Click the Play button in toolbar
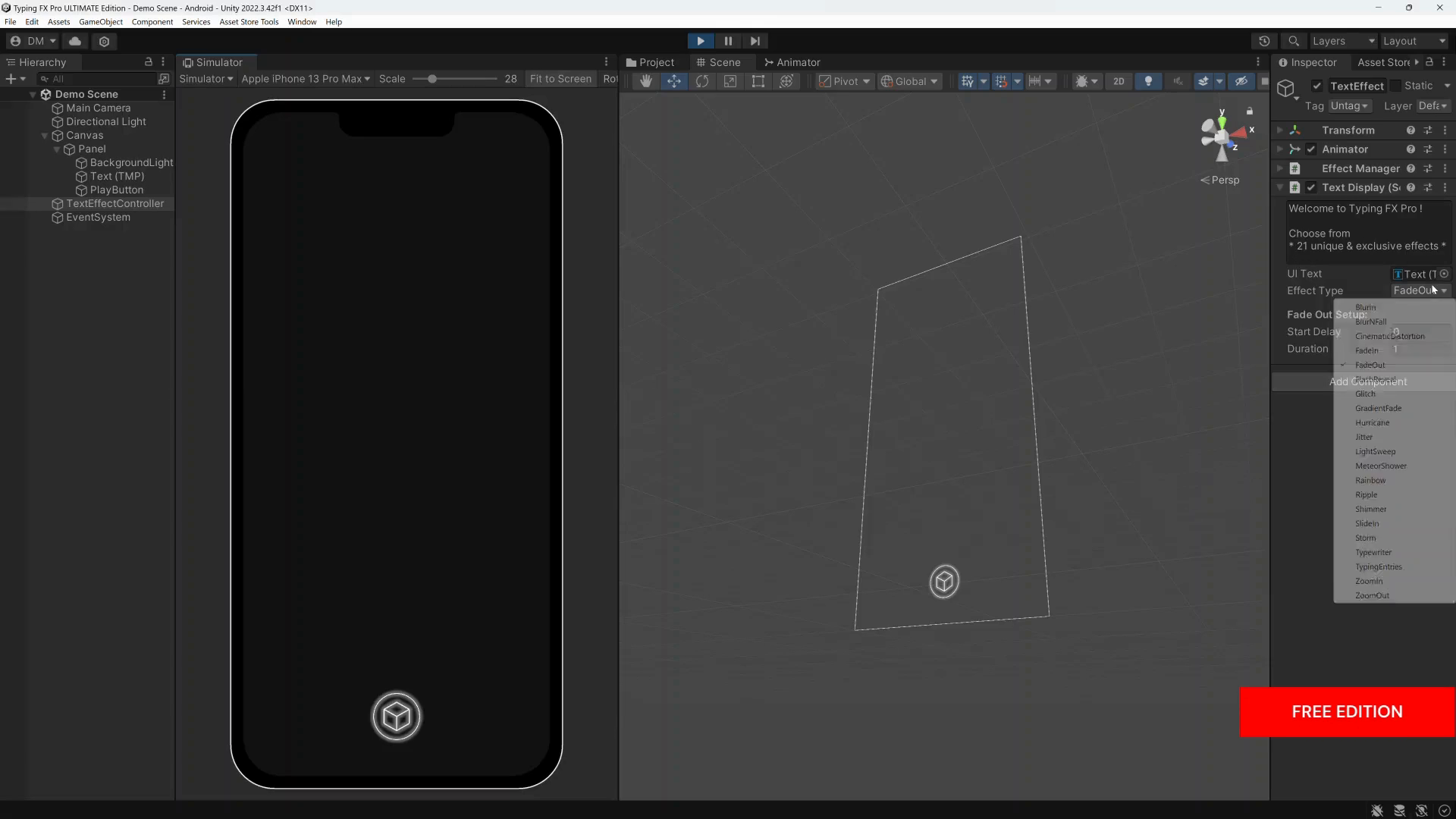Screen dimensions: 1456x819 click(x=700, y=41)
